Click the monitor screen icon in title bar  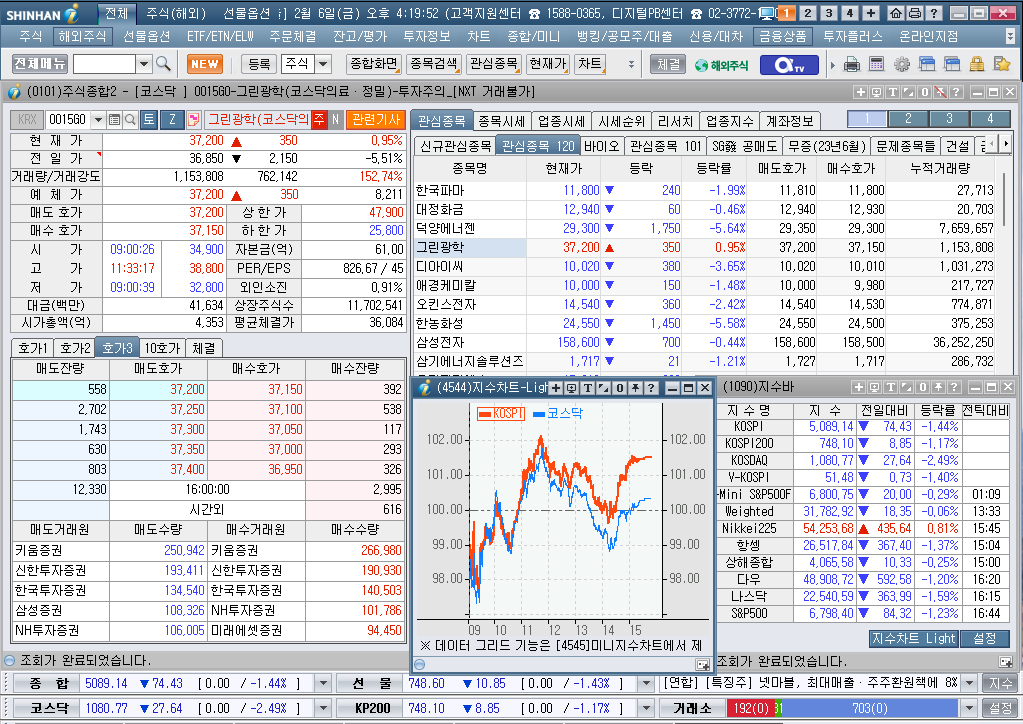coord(767,13)
